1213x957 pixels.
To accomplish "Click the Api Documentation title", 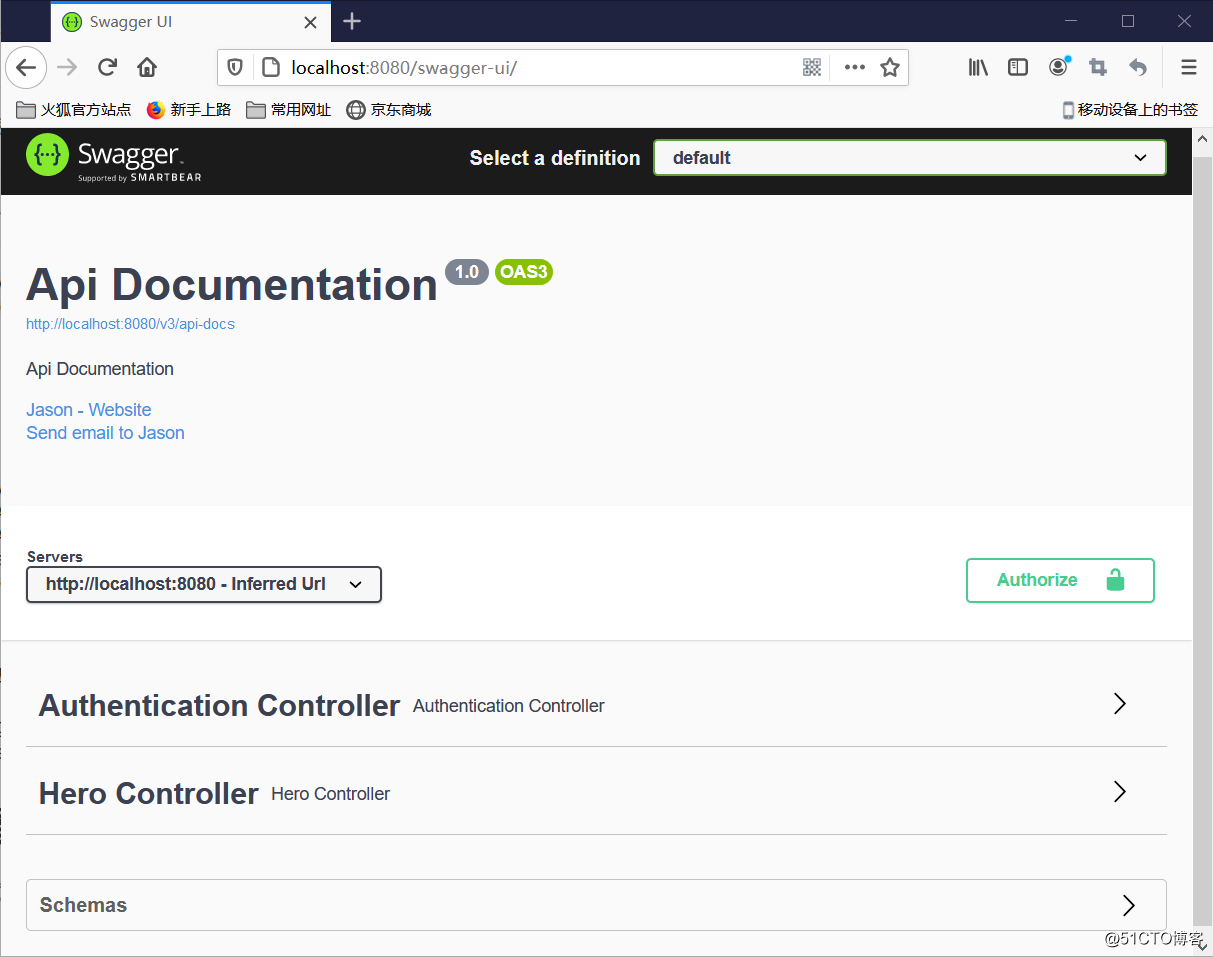I will click(x=232, y=285).
